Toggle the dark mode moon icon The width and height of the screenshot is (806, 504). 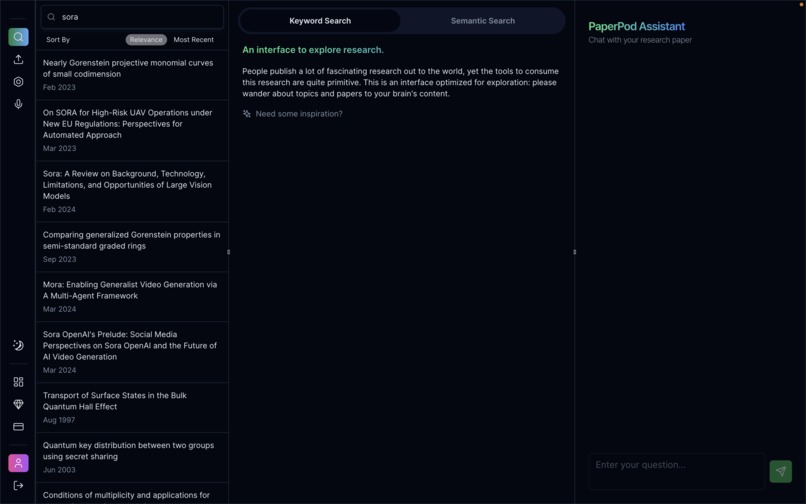click(19, 345)
